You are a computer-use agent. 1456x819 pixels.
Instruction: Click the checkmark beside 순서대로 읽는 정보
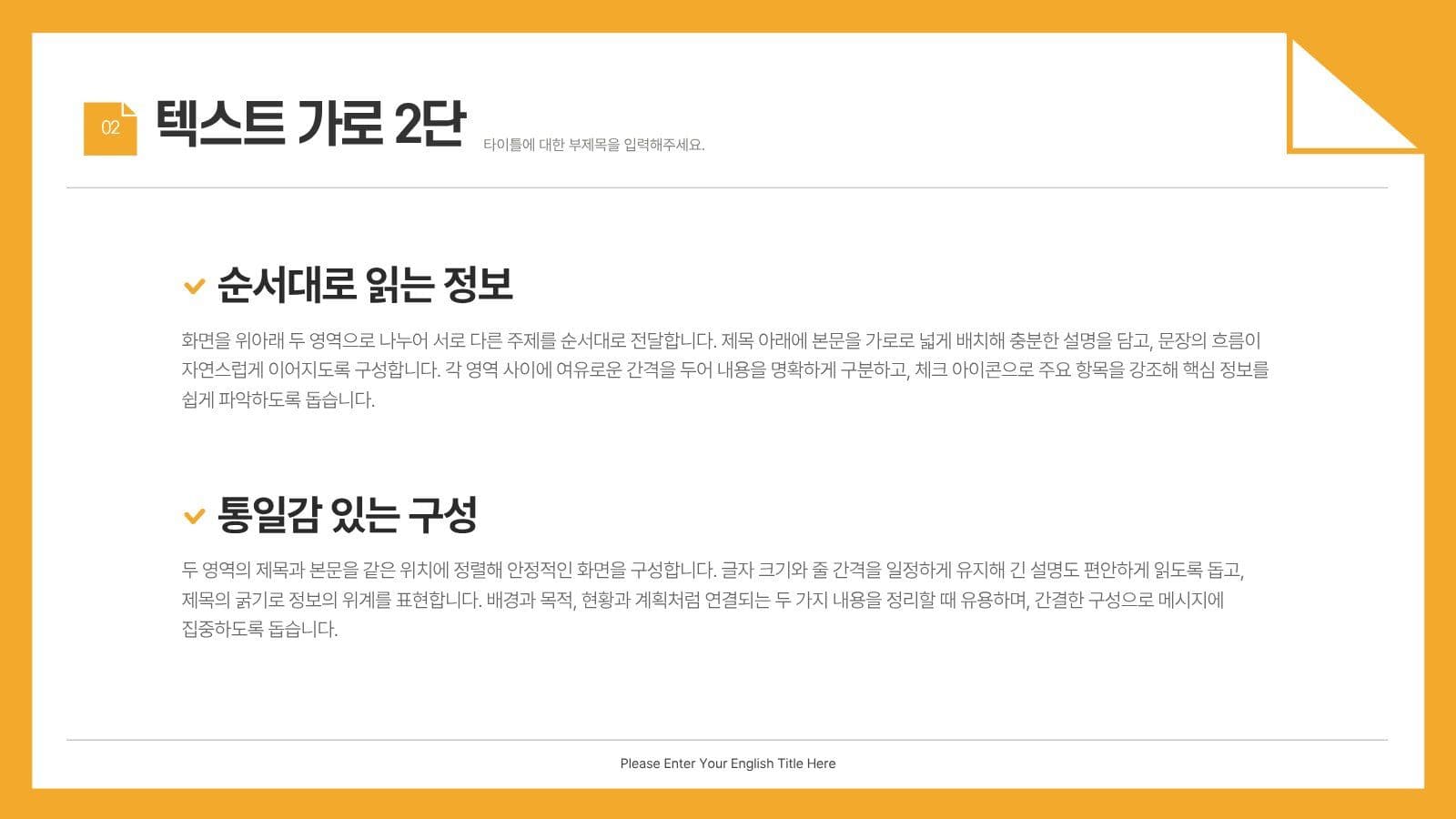(194, 287)
